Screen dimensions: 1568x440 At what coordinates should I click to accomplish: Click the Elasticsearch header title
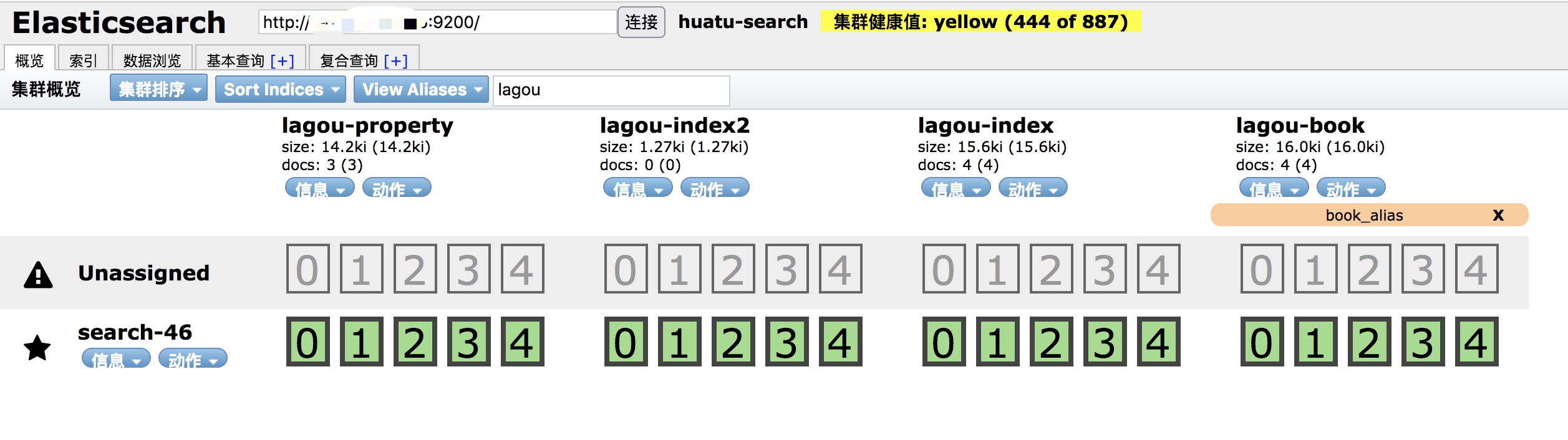(119, 23)
